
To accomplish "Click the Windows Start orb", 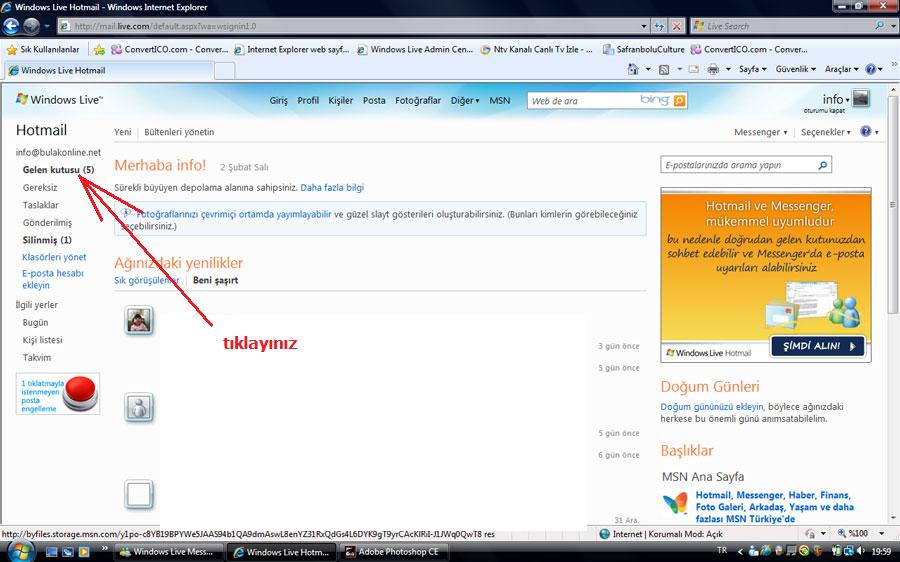I will point(21,551).
